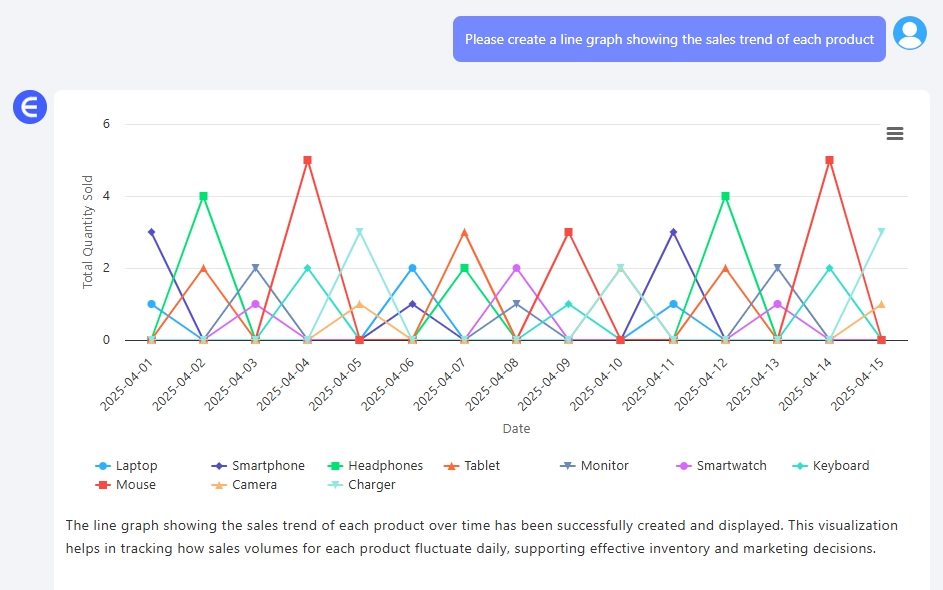Hide the Mouse series in legend
This screenshot has height=590, width=943.
click(x=127, y=485)
